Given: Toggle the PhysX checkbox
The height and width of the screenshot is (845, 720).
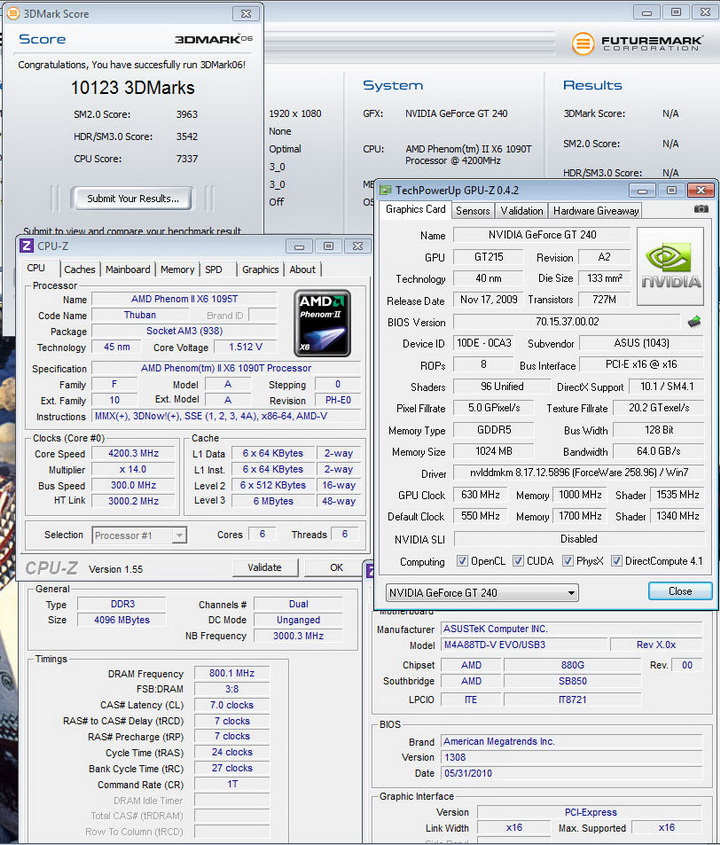Looking at the screenshot, I should [x=567, y=561].
